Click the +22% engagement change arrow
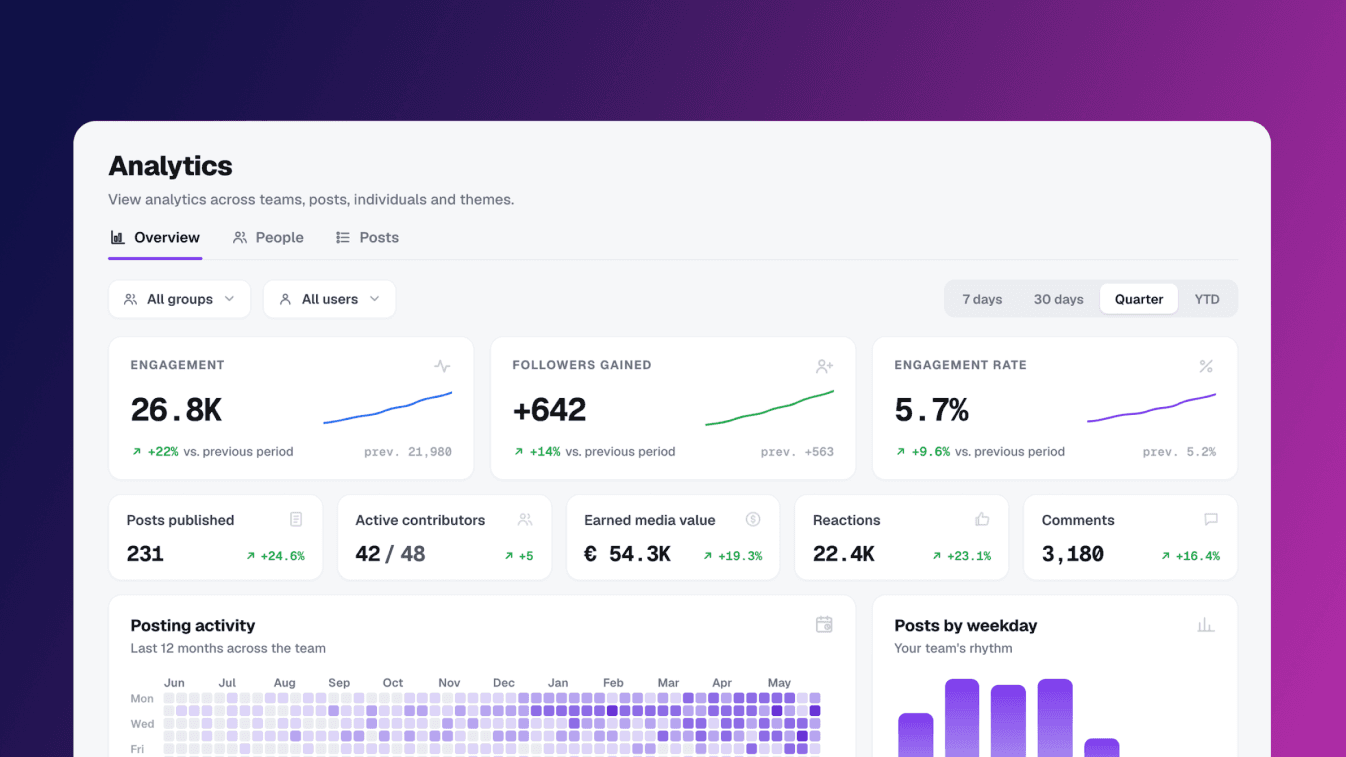The height and width of the screenshot is (757, 1346). (137, 452)
